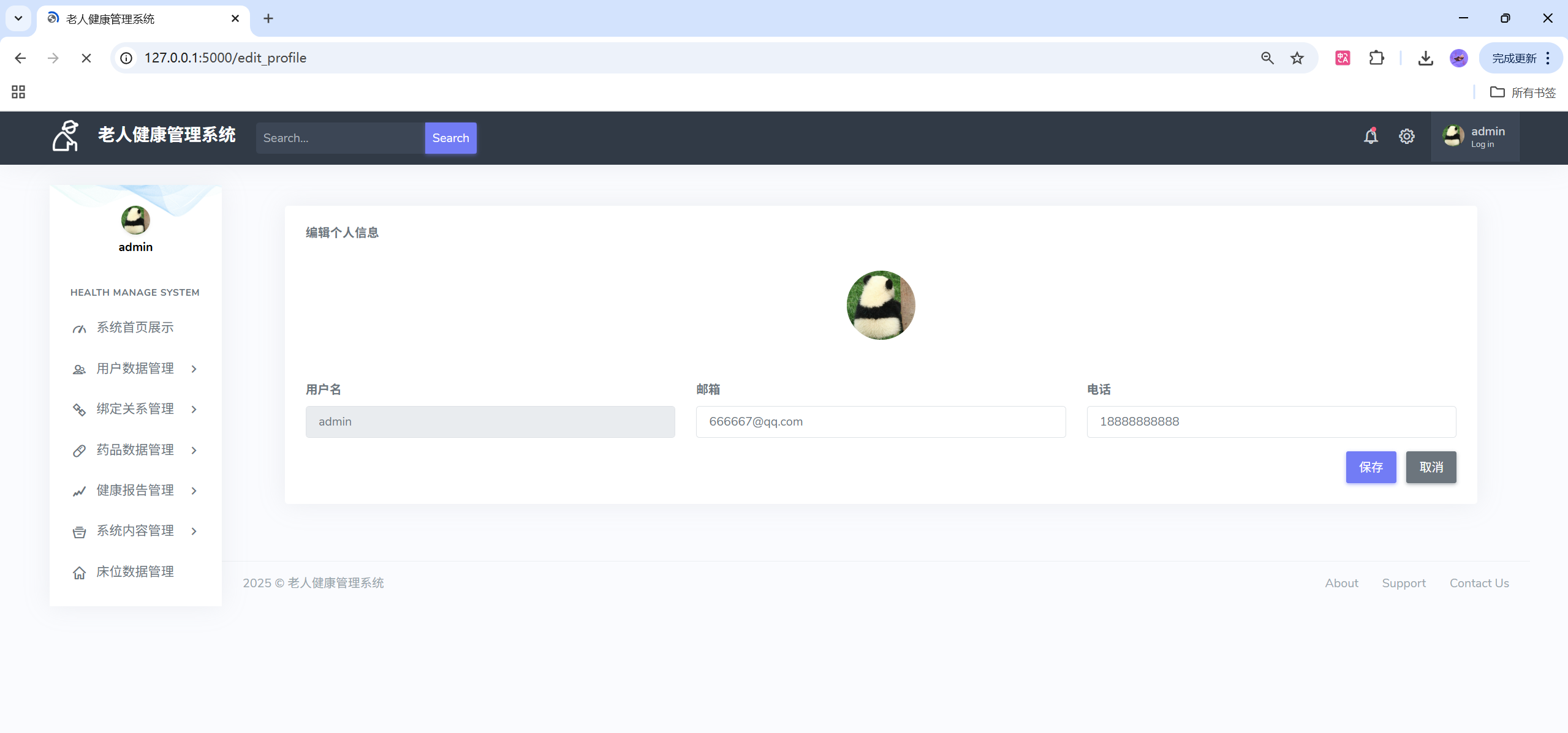Expand 用户数据管理 menu
Screen dimensions: 1568x733
(135, 369)
